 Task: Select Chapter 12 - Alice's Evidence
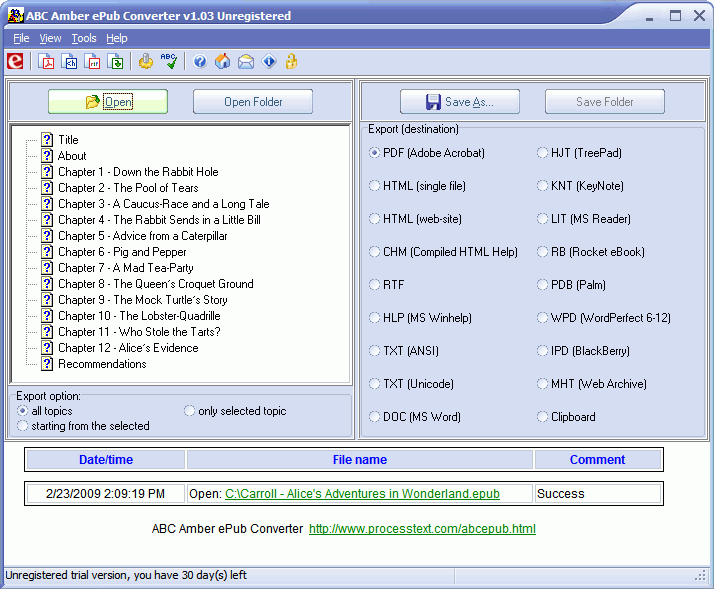click(128, 348)
